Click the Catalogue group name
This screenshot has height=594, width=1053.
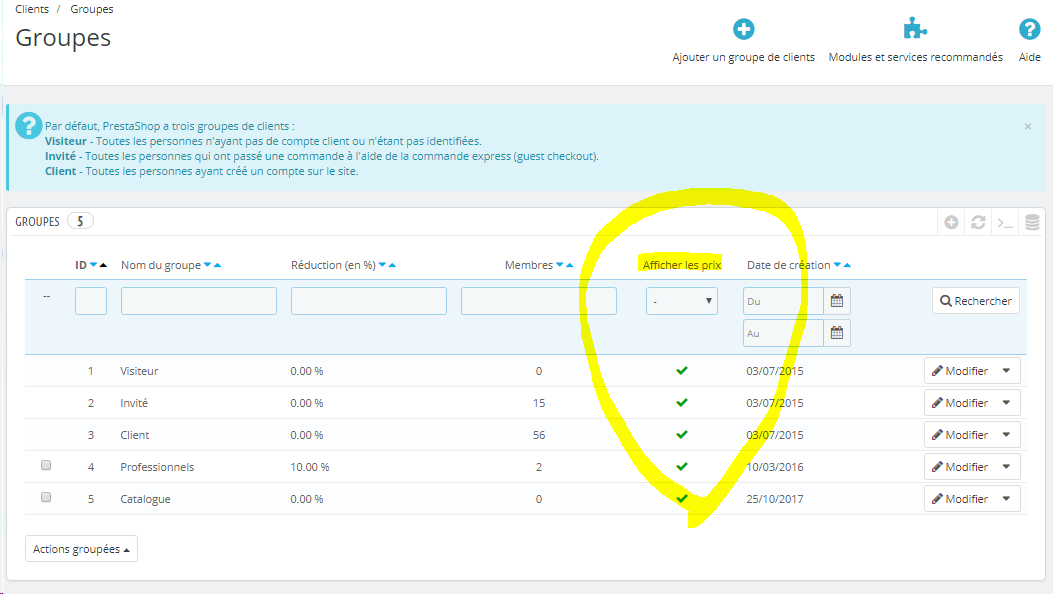pos(145,499)
